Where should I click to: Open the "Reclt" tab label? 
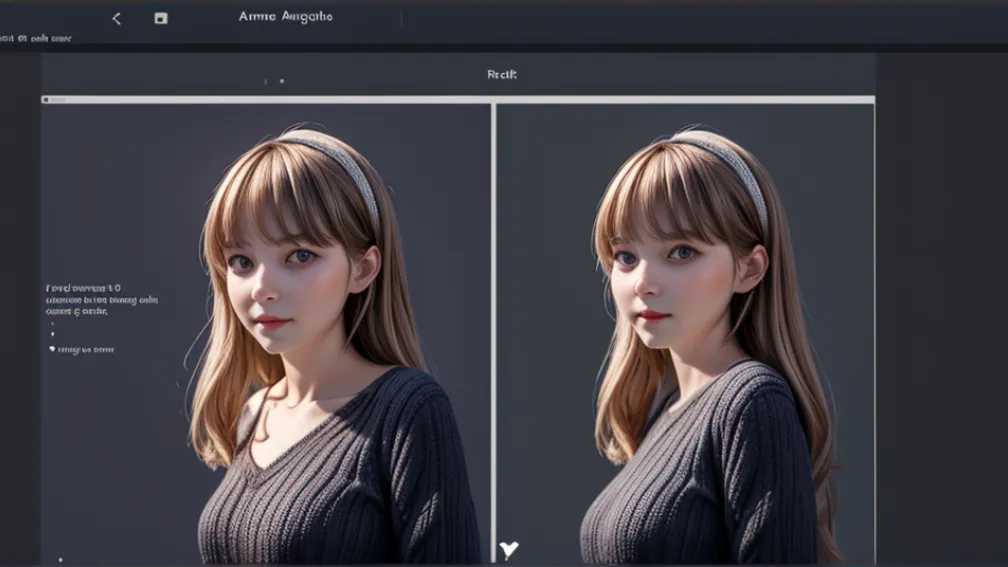(x=502, y=75)
